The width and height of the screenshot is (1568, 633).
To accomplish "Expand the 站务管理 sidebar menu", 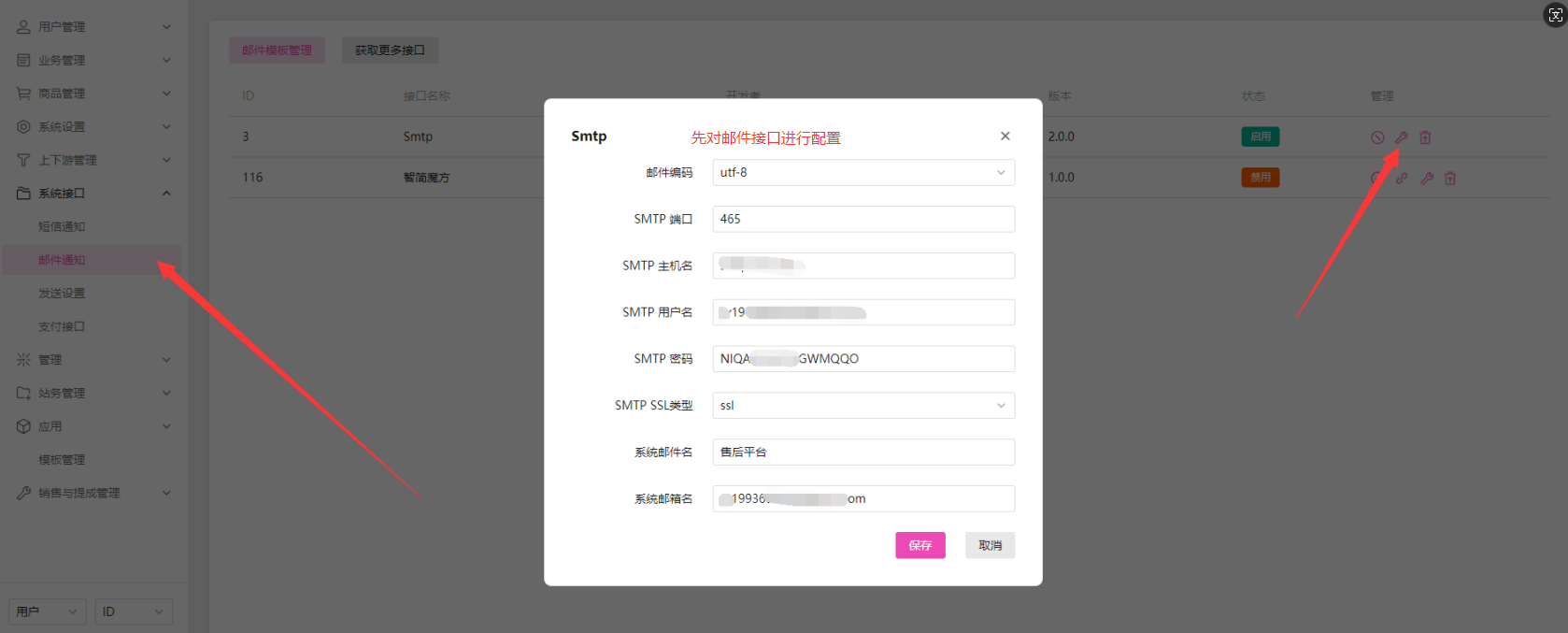I will pyautogui.click(x=93, y=393).
